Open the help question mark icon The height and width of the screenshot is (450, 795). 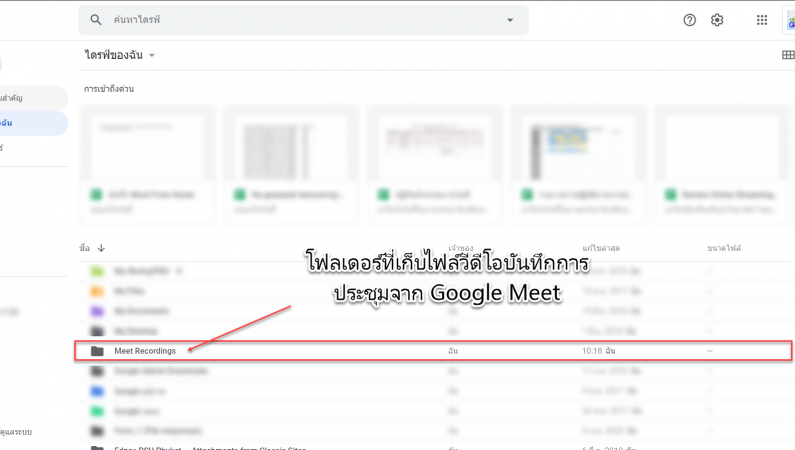click(x=690, y=20)
